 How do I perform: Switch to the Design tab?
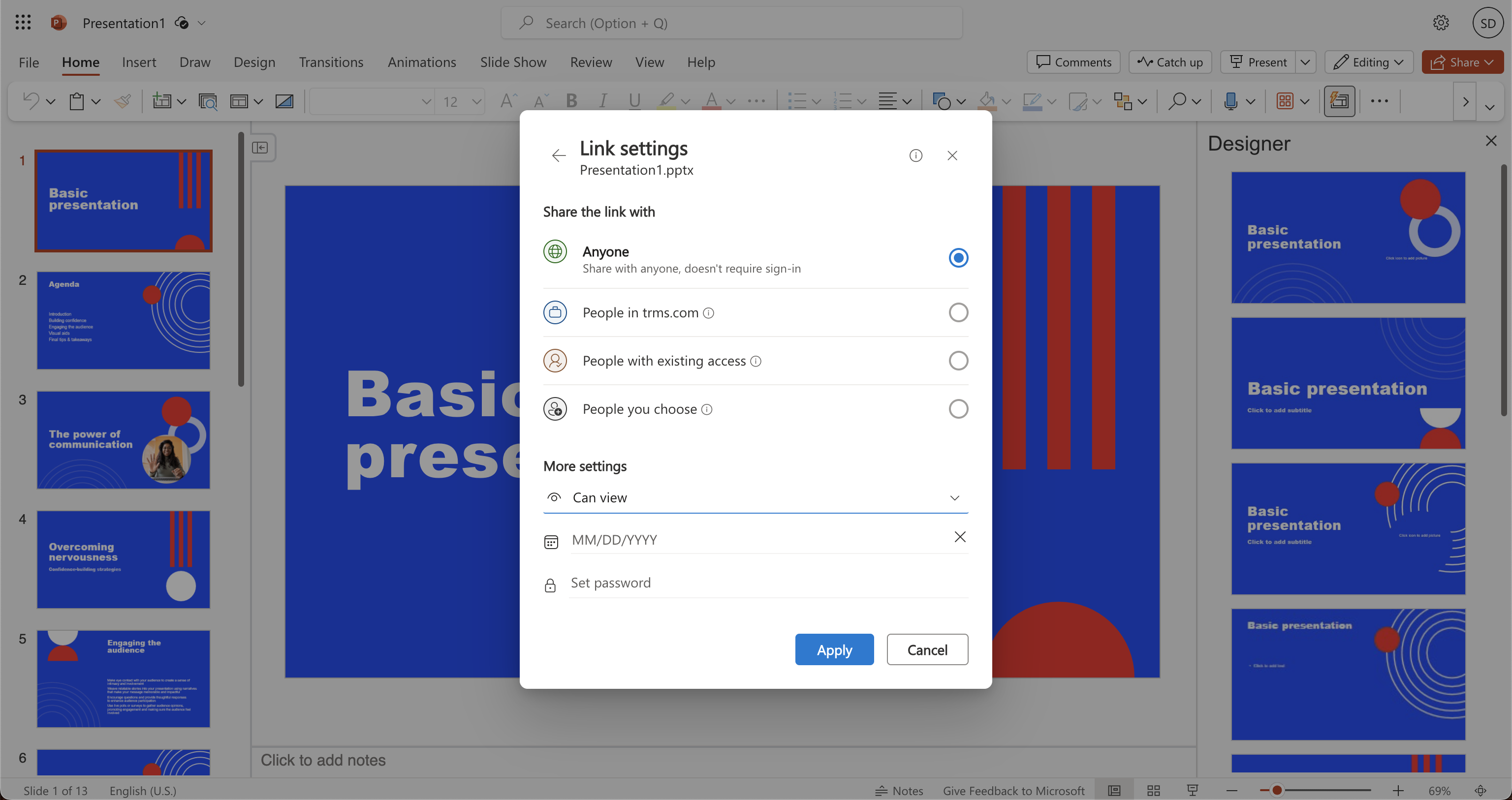click(x=254, y=62)
